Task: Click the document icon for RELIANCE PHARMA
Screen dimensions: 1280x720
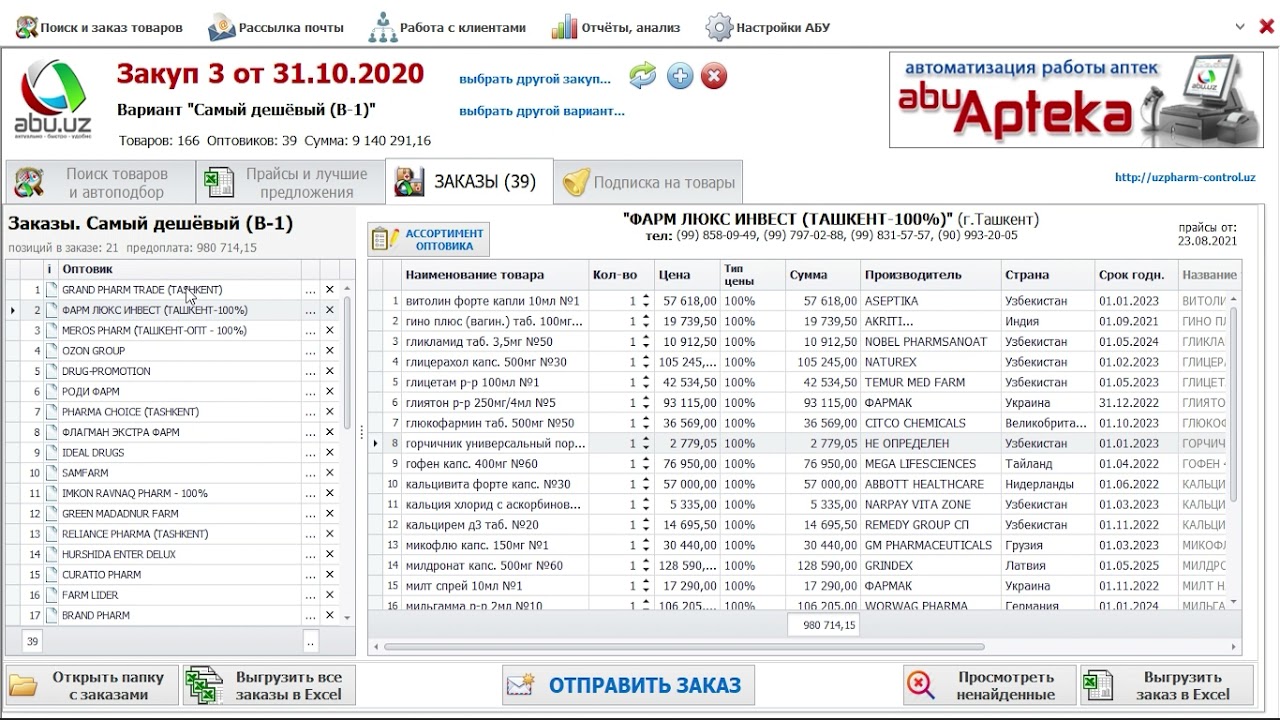Action: 51,534
